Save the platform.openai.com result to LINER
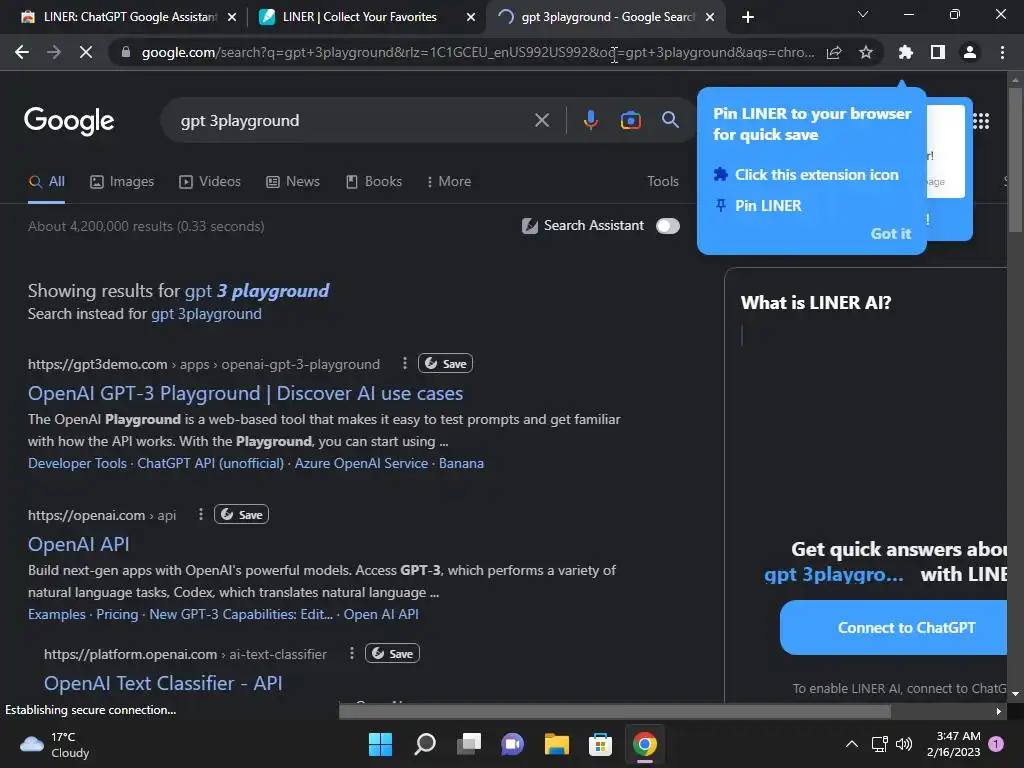1024x768 pixels. click(x=392, y=653)
